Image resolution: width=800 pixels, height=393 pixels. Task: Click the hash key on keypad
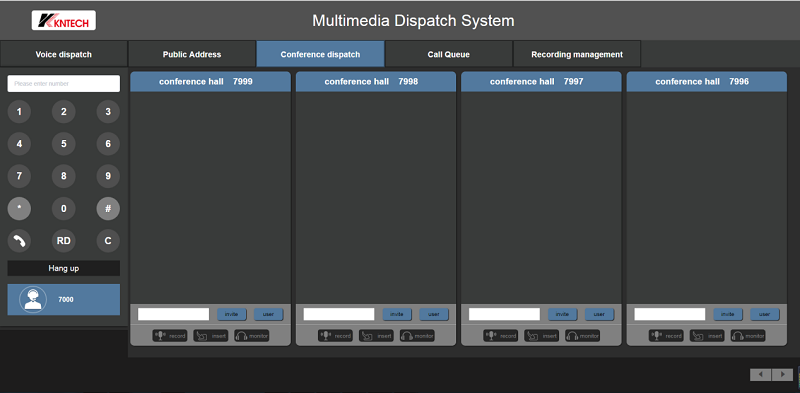[108, 209]
